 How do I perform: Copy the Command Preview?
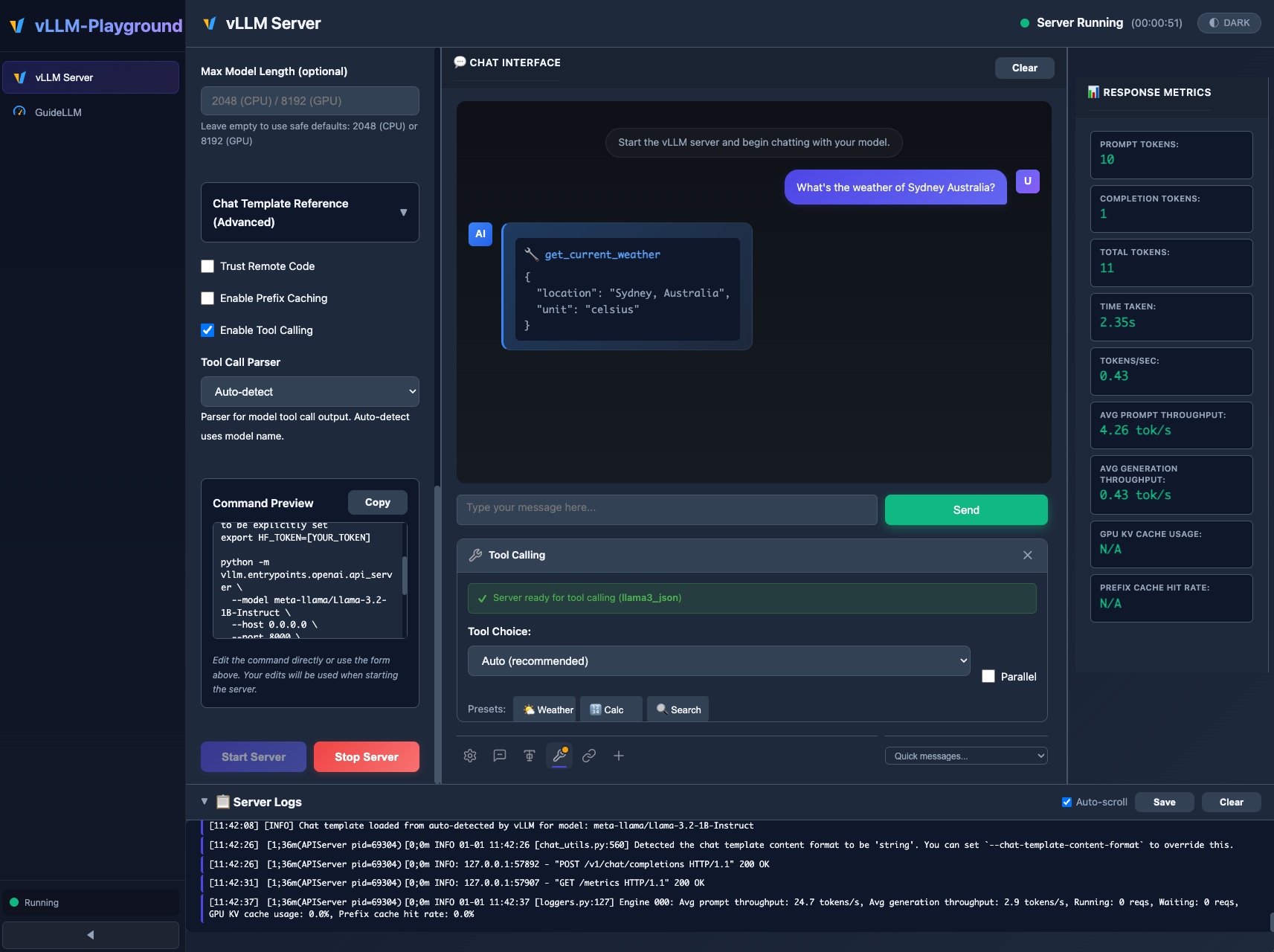[377, 502]
